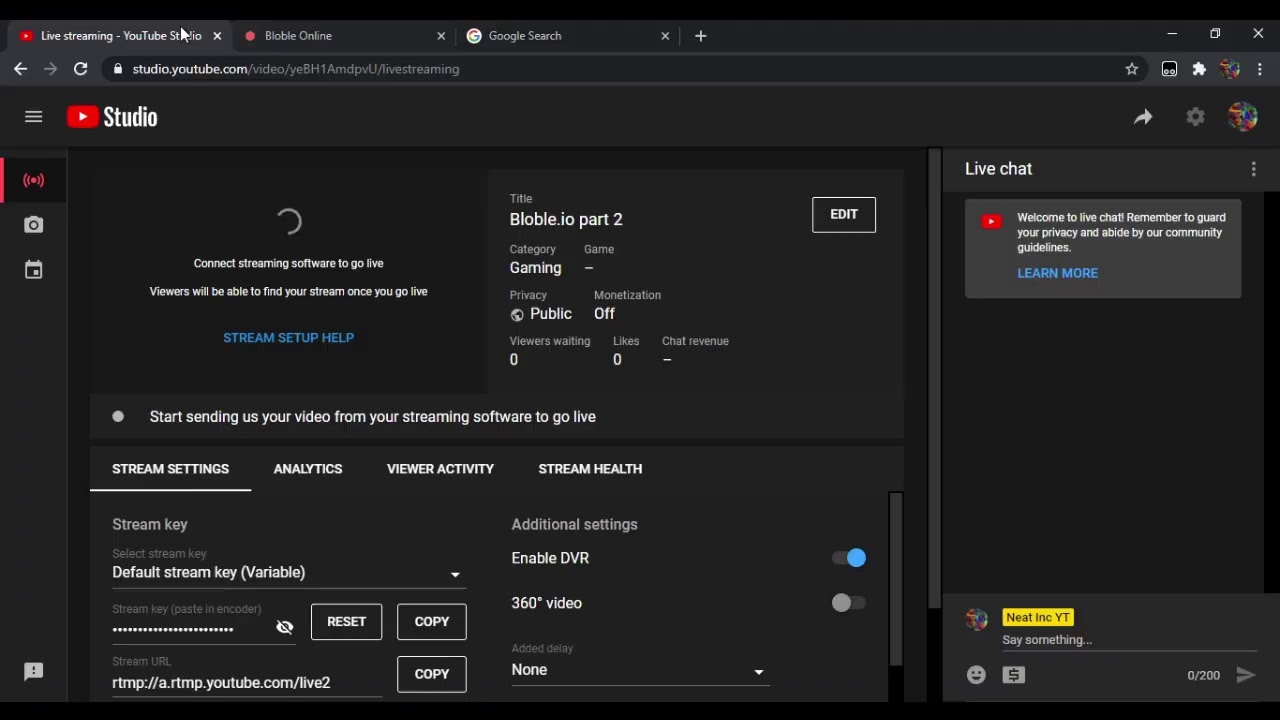Go back to the previous page
Image resolution: width=1280 pixels, height=720 pixels.
click(x=21, y=69)
